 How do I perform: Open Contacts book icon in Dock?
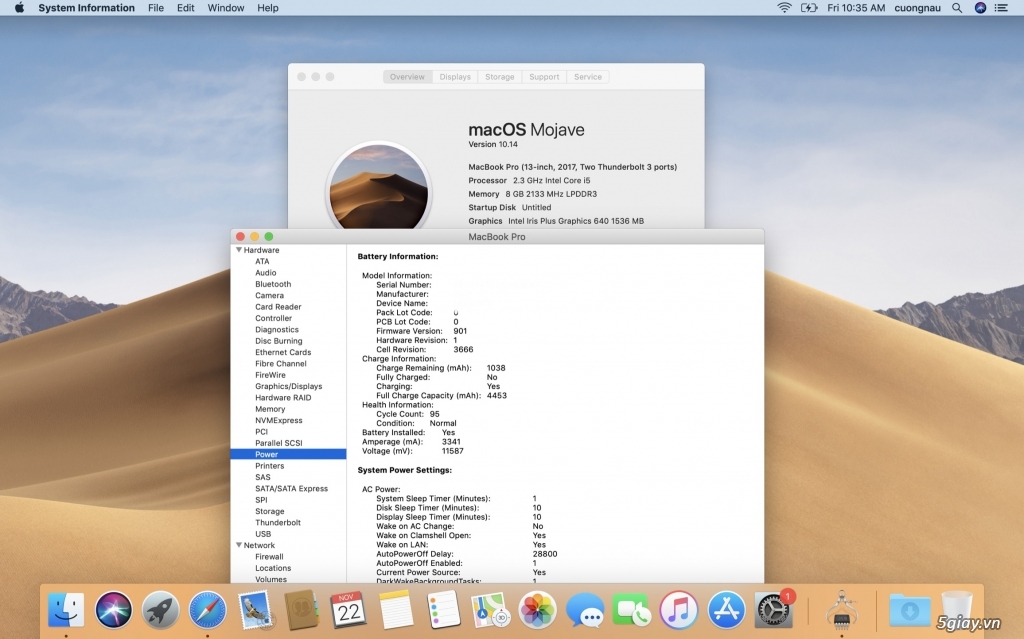[302, 610]
